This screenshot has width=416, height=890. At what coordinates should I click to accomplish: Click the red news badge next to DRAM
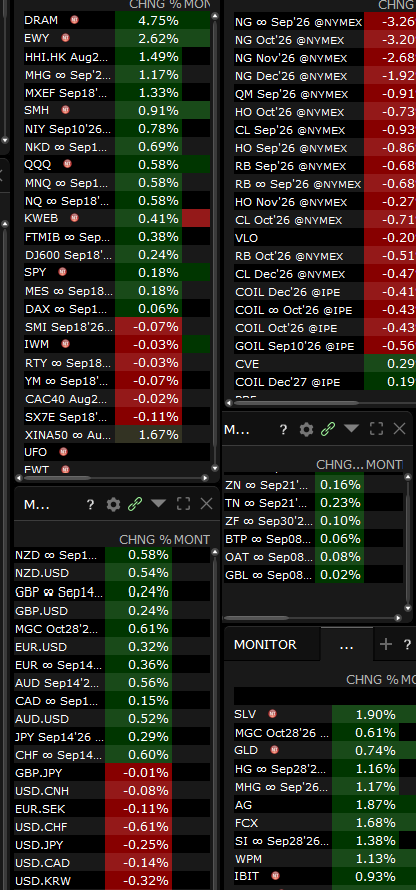point(74,20)
